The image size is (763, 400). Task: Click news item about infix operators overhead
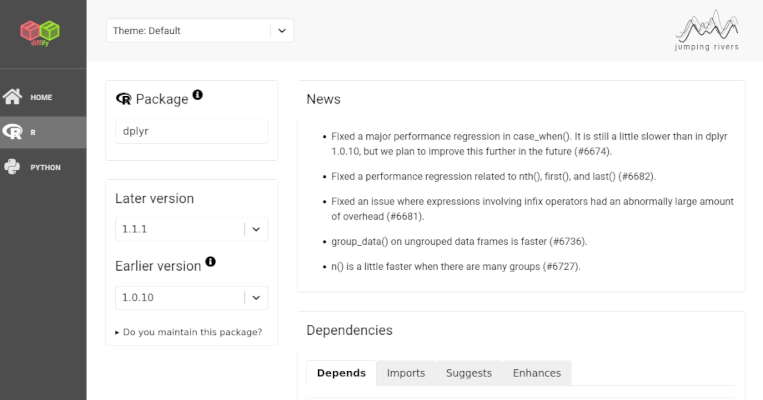(532, 209)
